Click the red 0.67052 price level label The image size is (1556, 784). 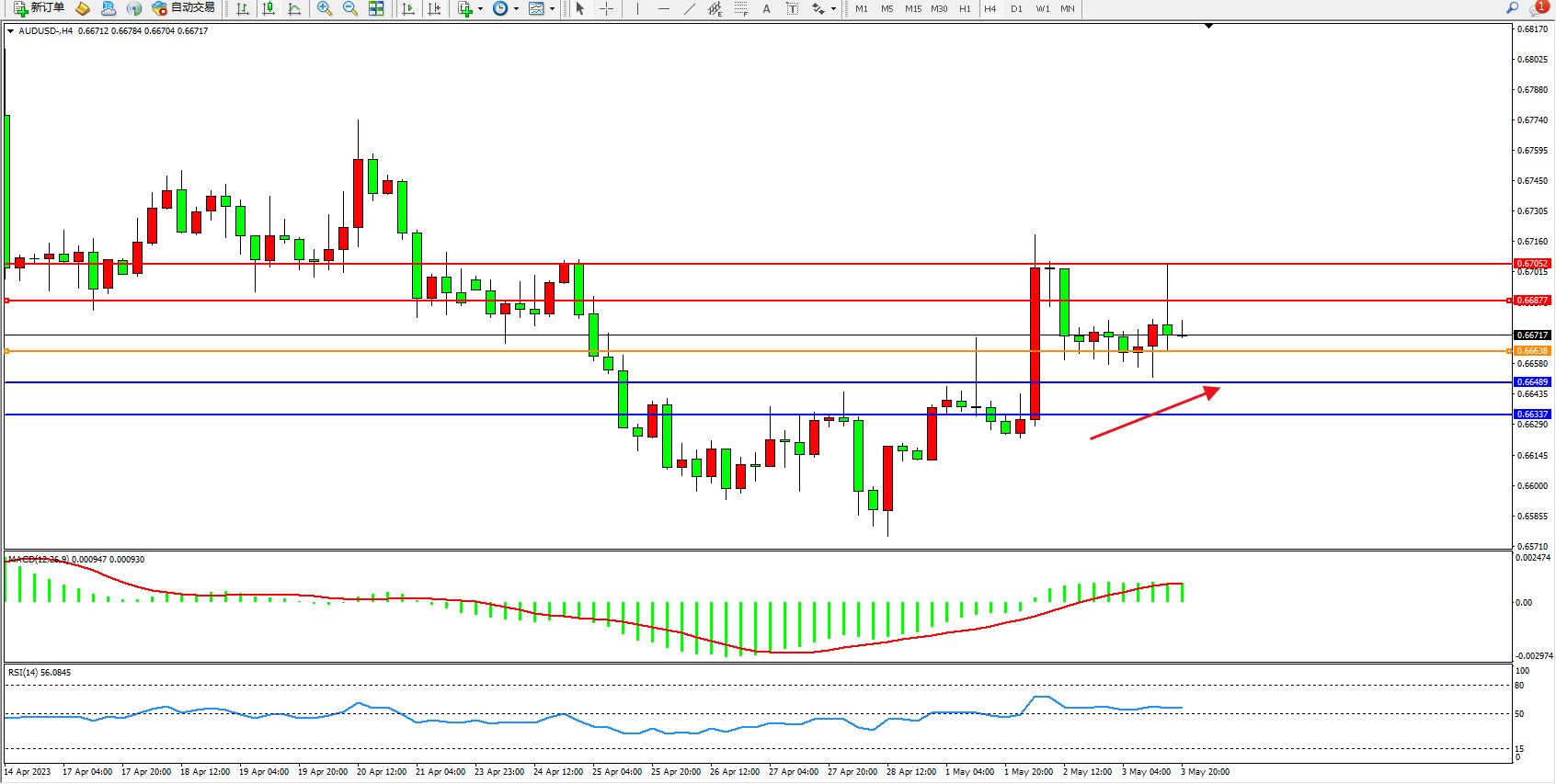pyautogui.click(x=1532, y=264)
